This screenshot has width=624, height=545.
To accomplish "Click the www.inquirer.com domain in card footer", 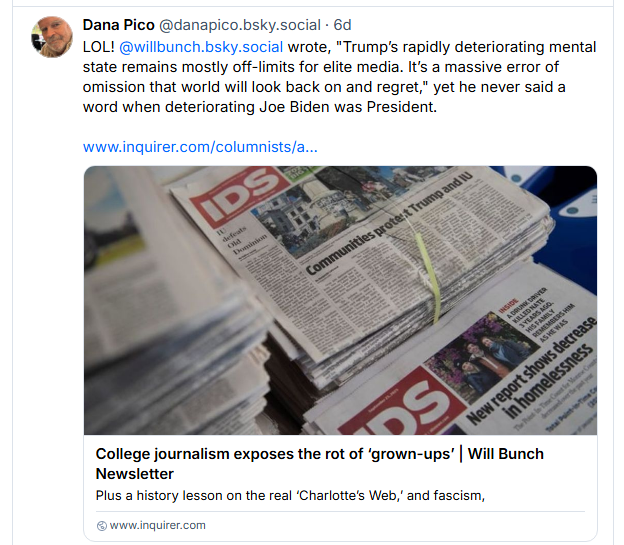I will (157, 525).
